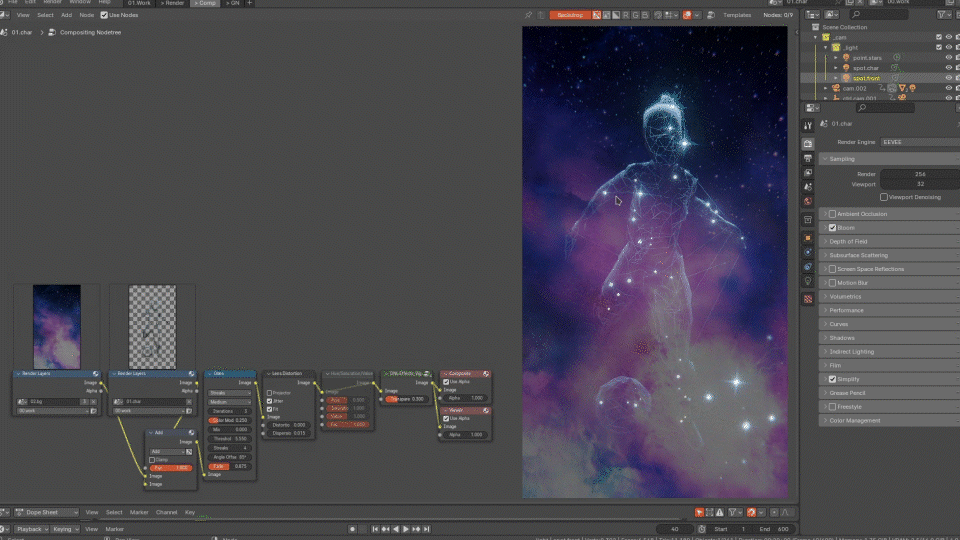Image resolution: width=960 pixels, height=540 pixels.
Task: Open Templates in compositor header
Action: 737,15
